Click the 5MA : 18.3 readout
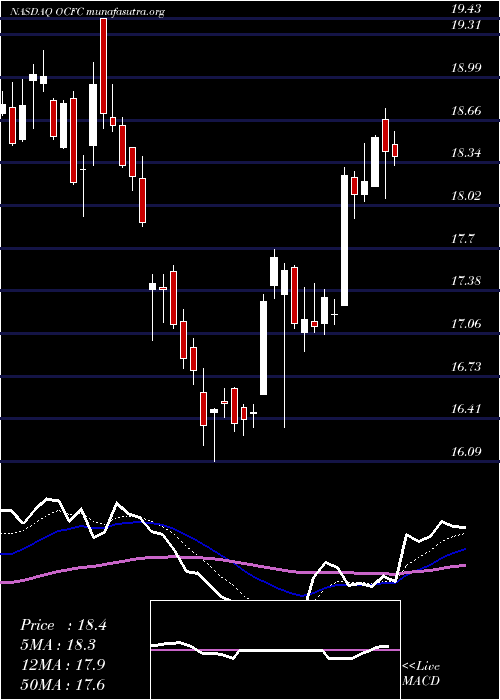 pos(59,645)
